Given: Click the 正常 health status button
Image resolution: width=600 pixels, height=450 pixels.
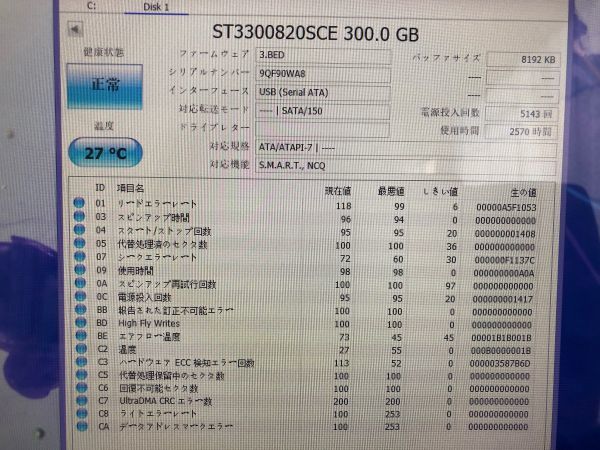Looking at the screenshot, I should click(105, 86).
